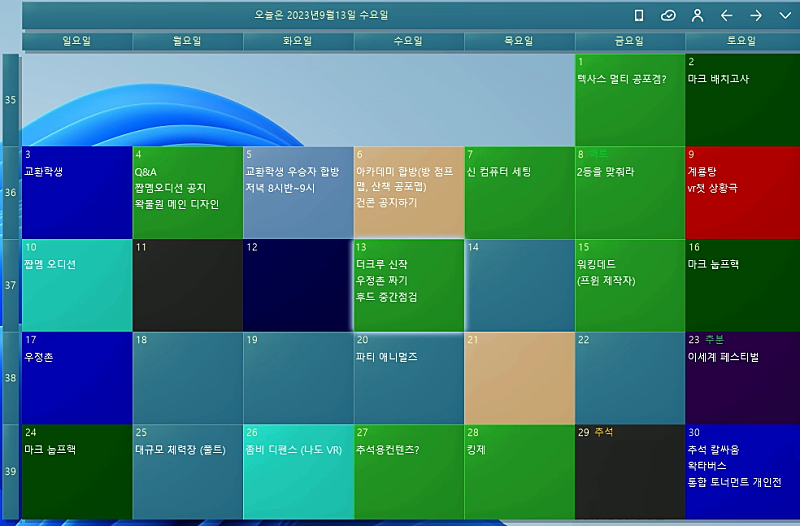Click 2등을 맞춰라 on day 8
Screen dimensions: 800x526
(x=606, y=172)
